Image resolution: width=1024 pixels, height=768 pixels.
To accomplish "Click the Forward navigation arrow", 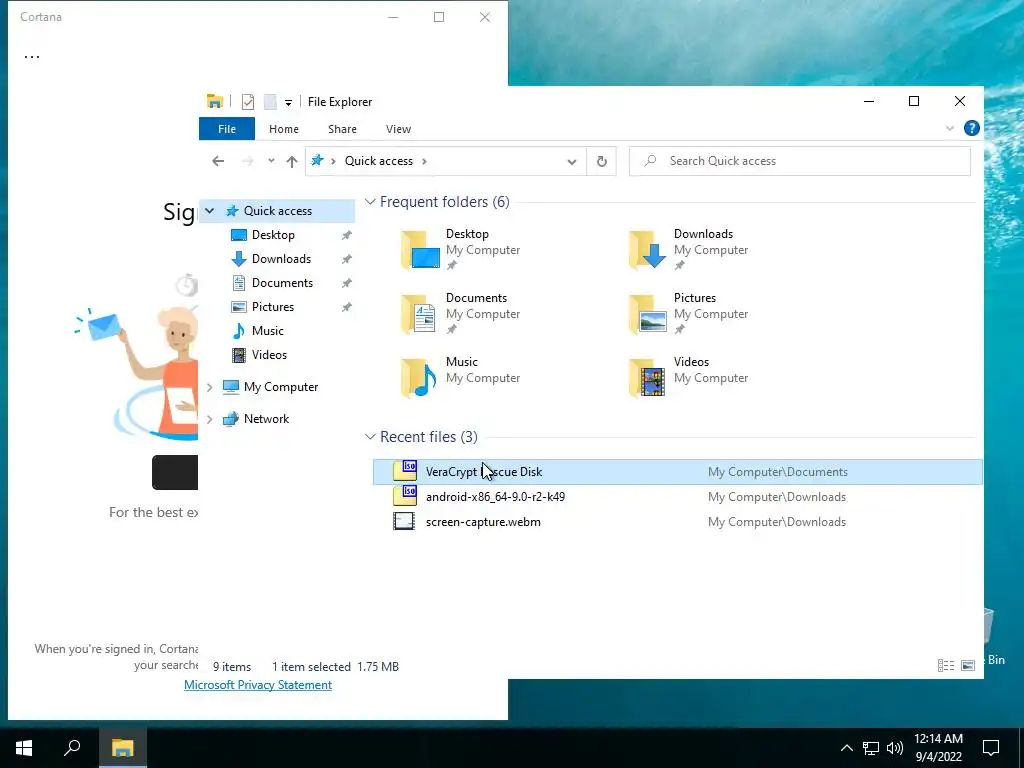I will click(248, 161).
